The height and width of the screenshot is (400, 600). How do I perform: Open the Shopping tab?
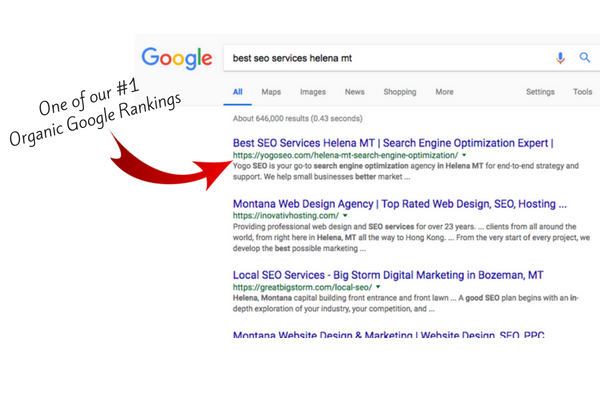[400, 92]
